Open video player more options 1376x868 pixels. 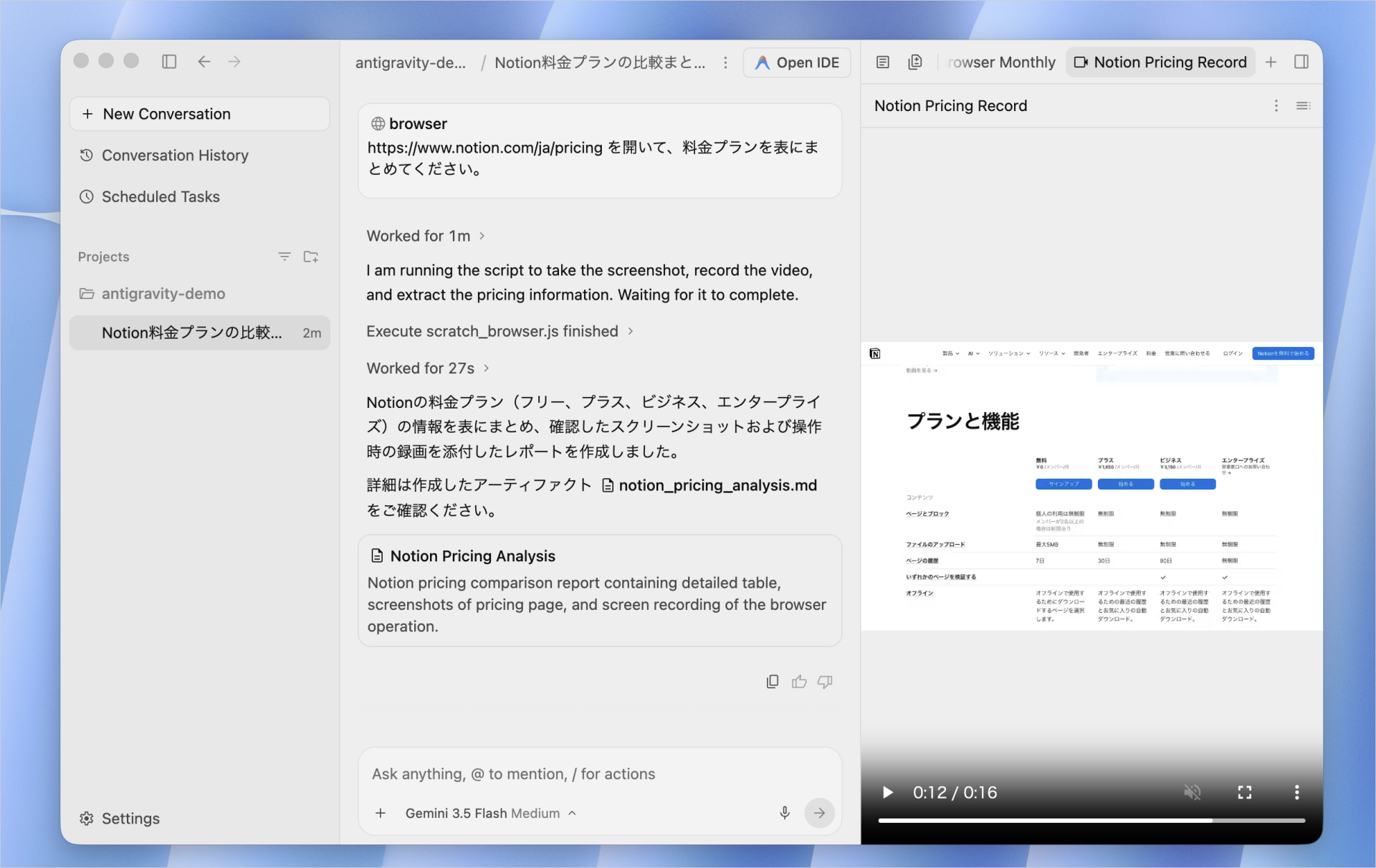tap(1296, 792)
